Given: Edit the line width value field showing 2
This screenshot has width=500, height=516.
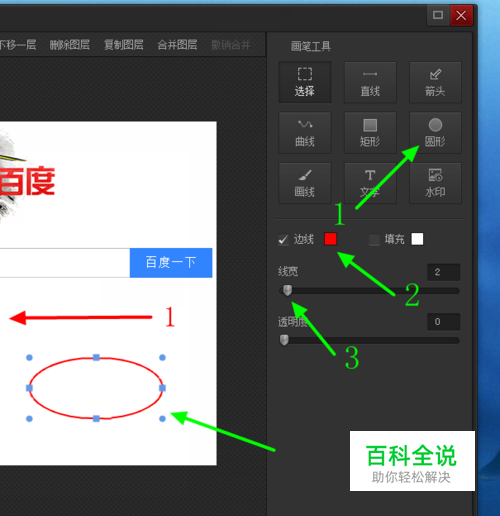Looking at the screenshot, I should point(444,272).
